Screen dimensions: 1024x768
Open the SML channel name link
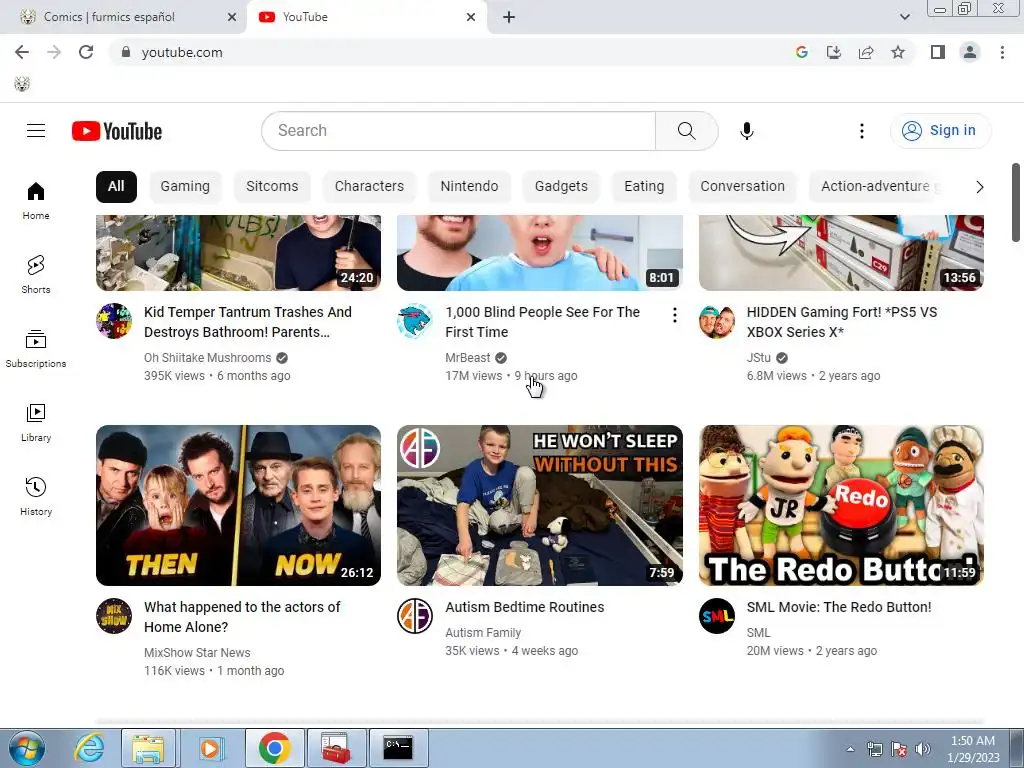(758, 633)
